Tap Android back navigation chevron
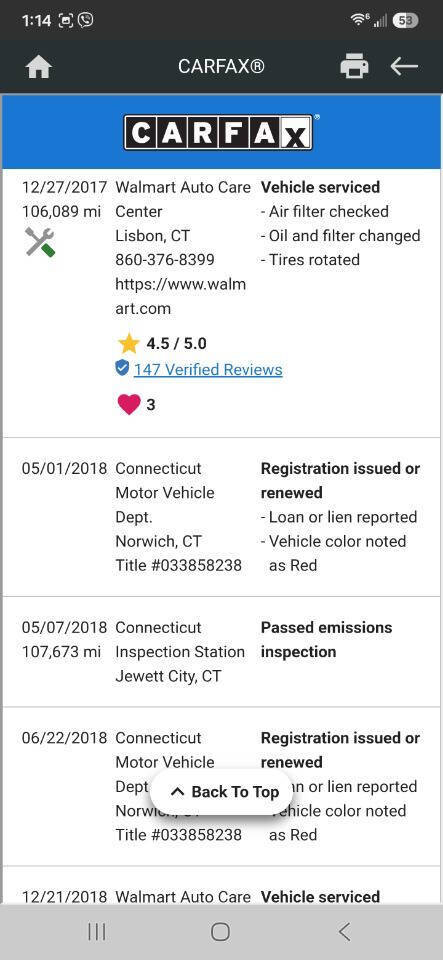The image size is (443, 960). [344, 932]
